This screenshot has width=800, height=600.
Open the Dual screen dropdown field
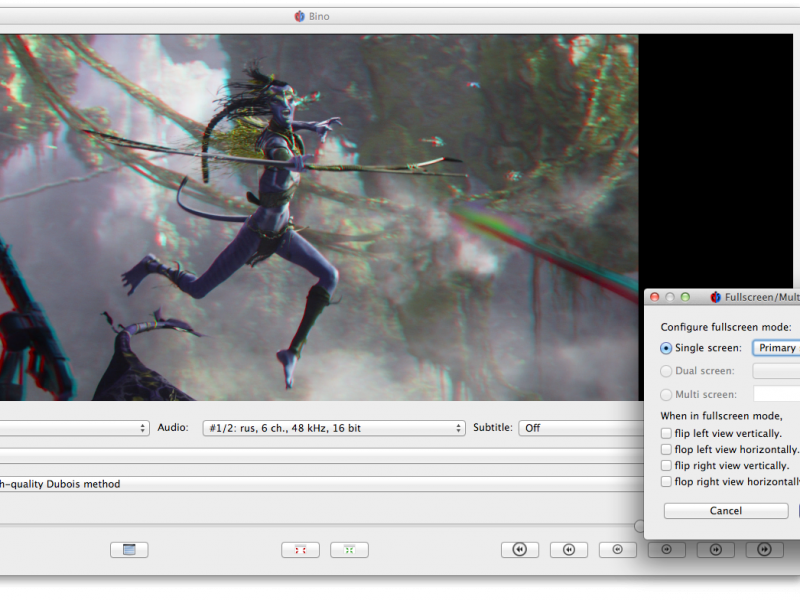pos(776,371)
